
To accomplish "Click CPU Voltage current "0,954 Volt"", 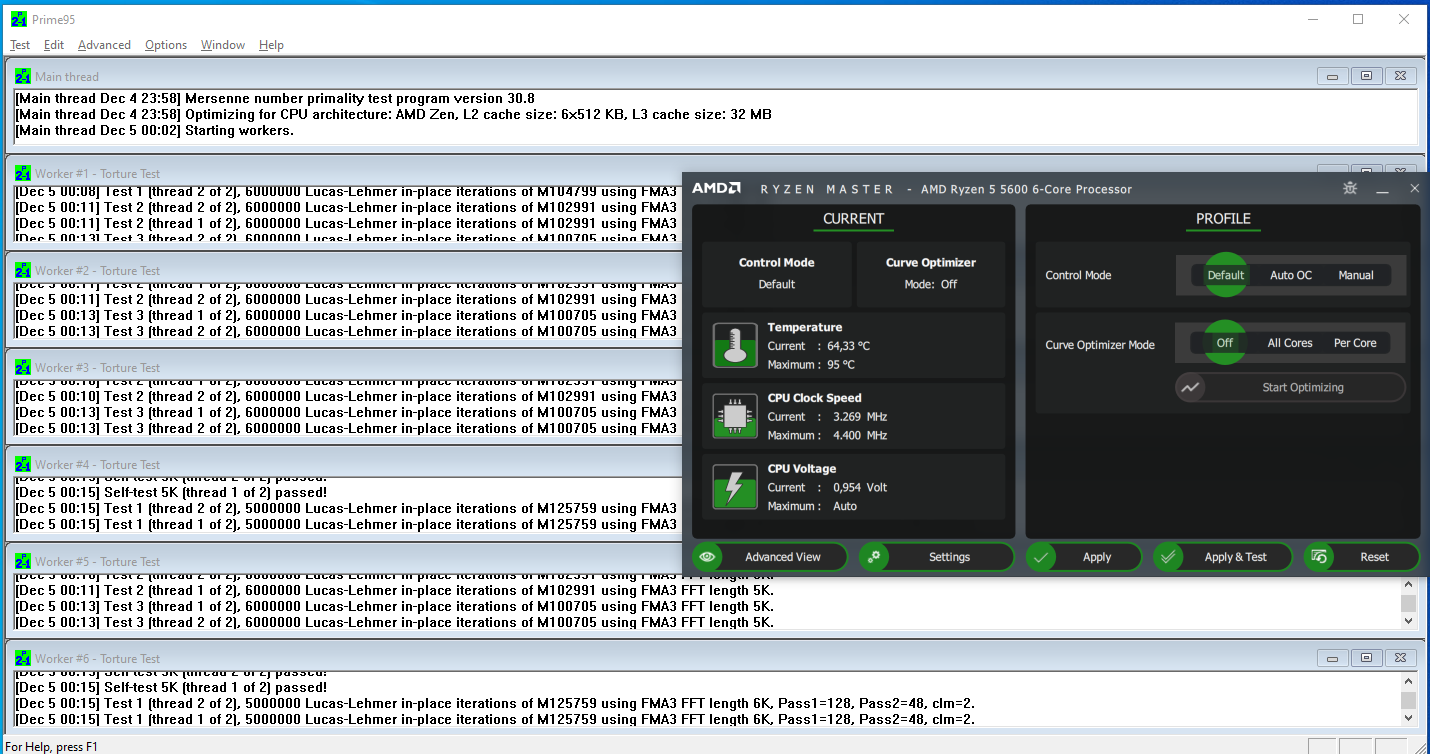I will pos(860,488).
